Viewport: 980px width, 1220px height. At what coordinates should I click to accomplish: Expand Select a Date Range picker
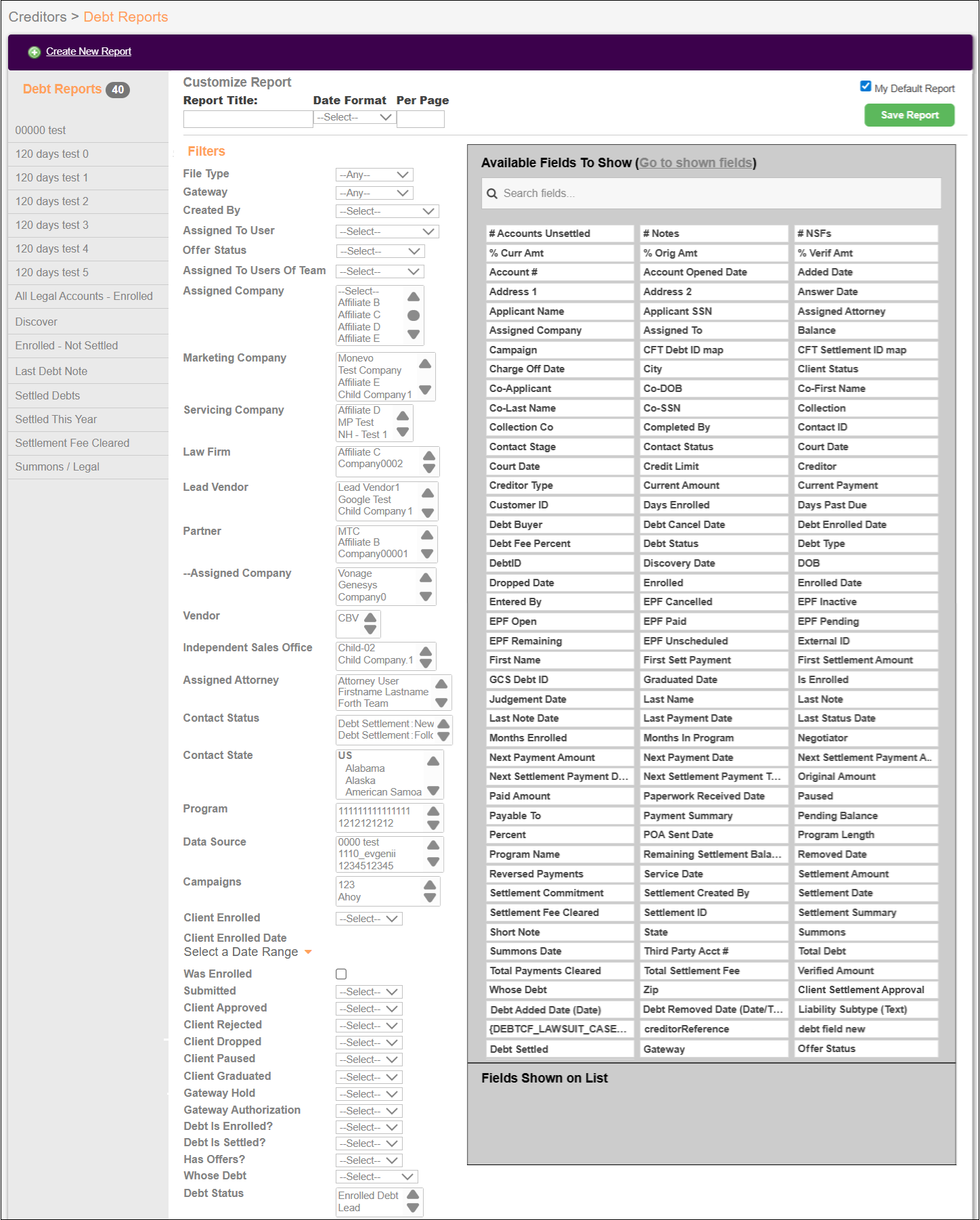click(x=248, y=953)
